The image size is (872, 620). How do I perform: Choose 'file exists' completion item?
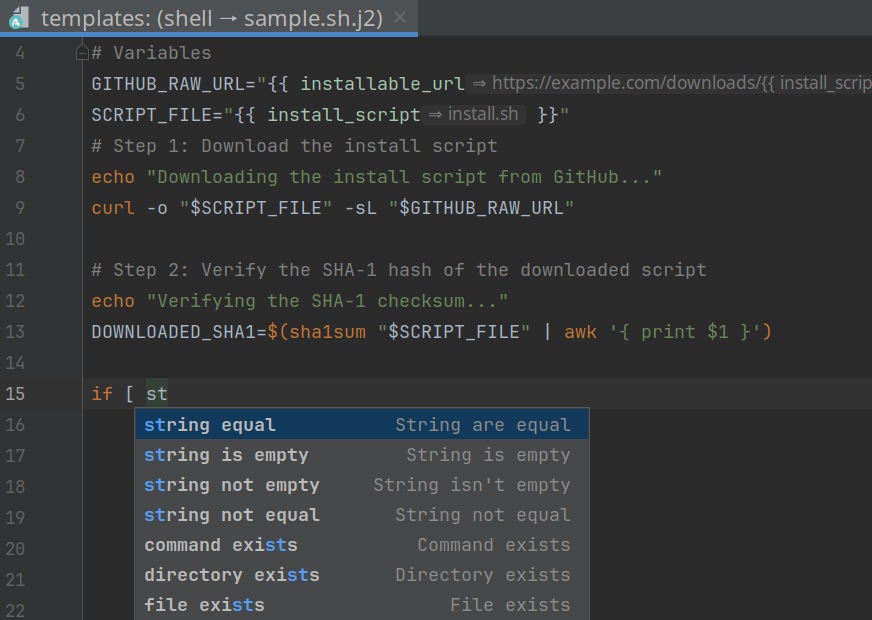362,605
